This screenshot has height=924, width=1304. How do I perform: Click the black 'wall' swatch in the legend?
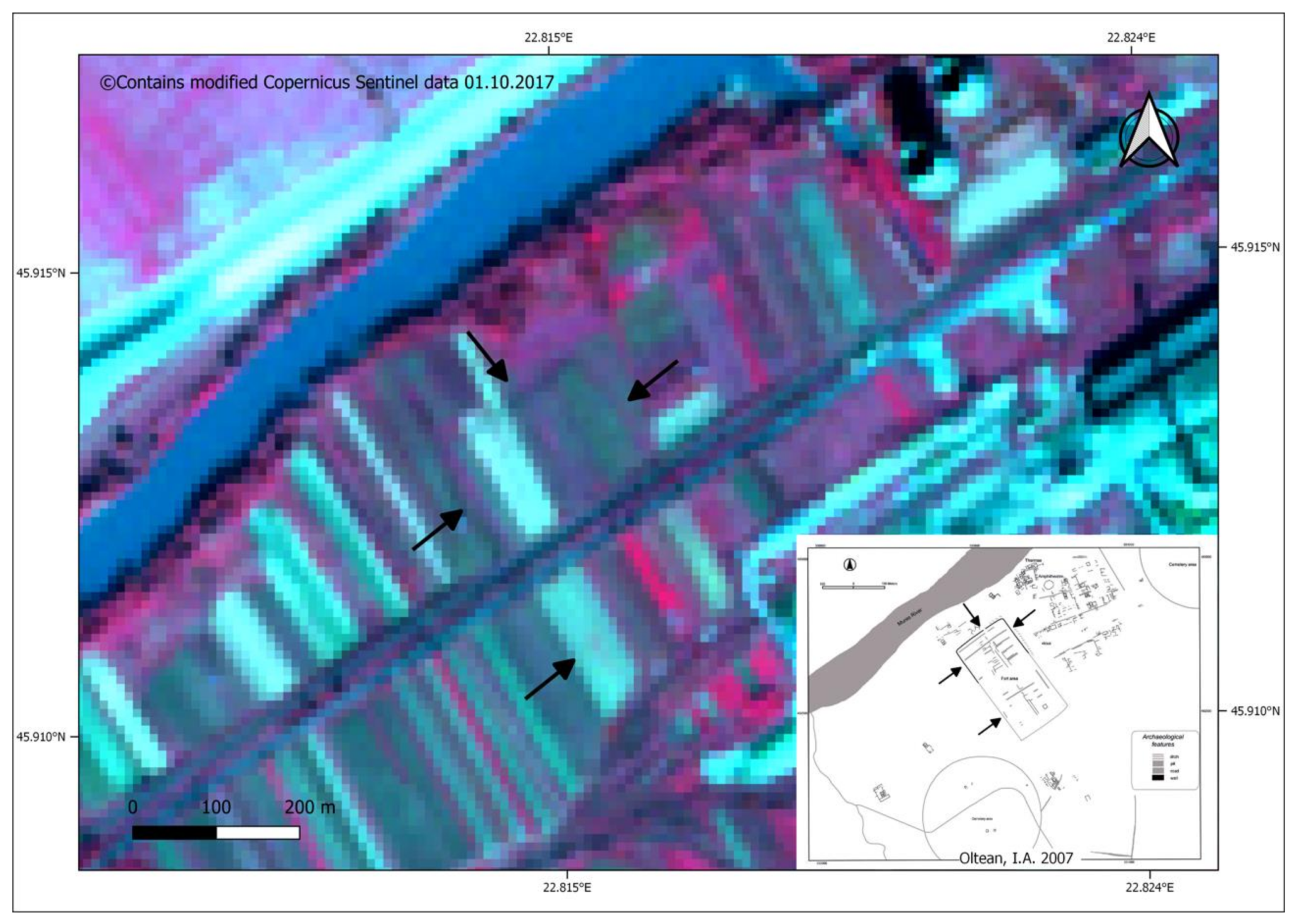(1159, 778)
